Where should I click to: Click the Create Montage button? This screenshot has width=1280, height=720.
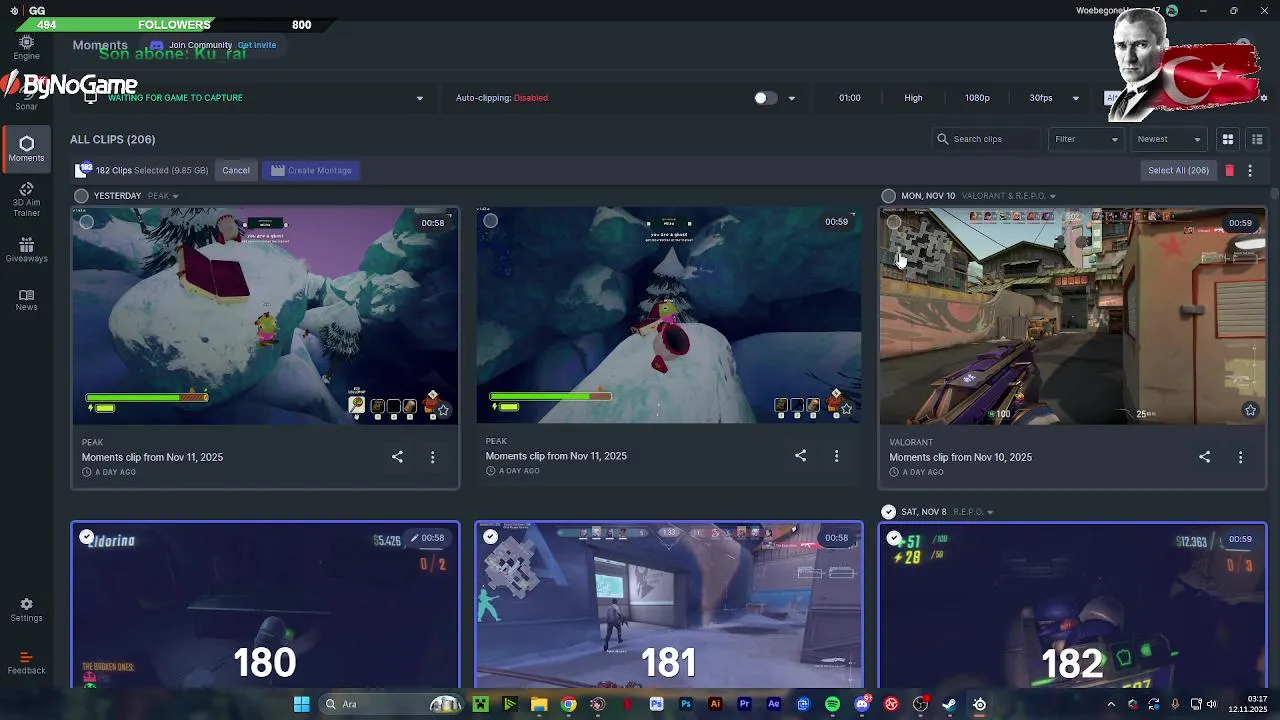click(311, 170)
